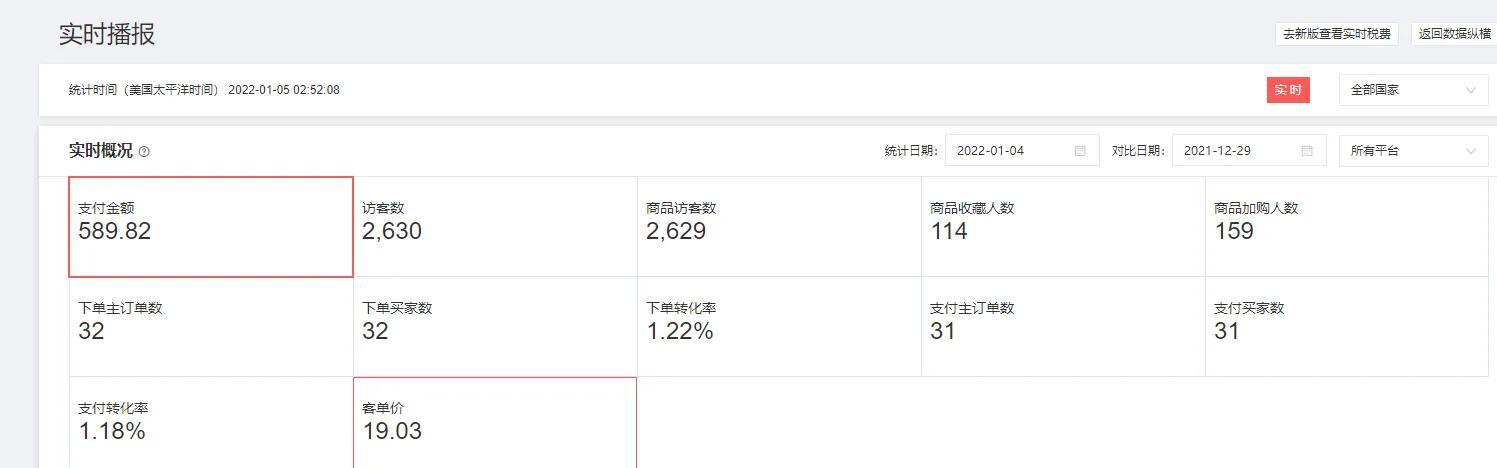This screenshot has width=1497, height=468.
Task: Click the red 实时 button
Action: (x=1288, y=90)
